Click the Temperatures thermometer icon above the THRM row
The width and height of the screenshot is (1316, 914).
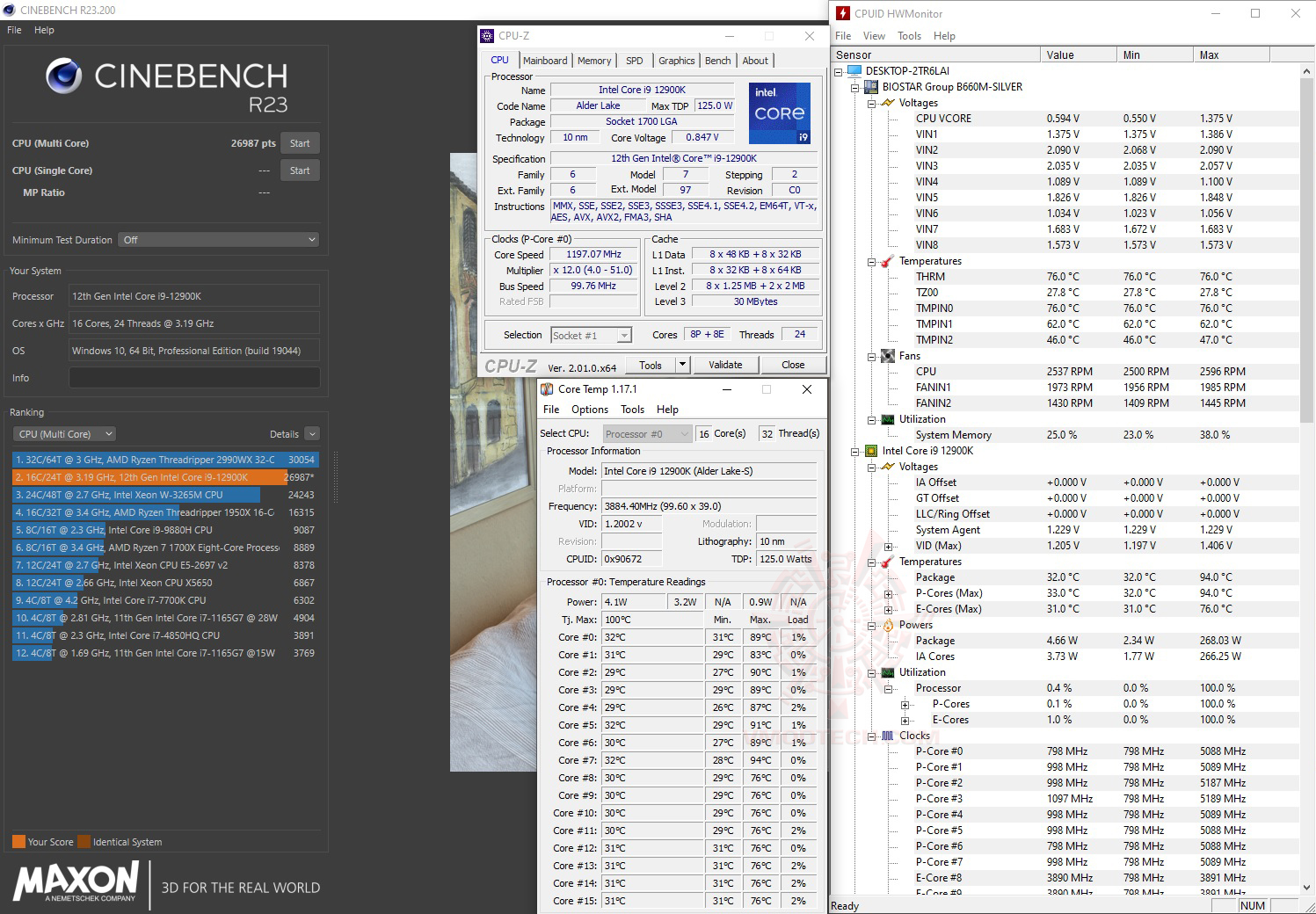[x=888, y=261]
